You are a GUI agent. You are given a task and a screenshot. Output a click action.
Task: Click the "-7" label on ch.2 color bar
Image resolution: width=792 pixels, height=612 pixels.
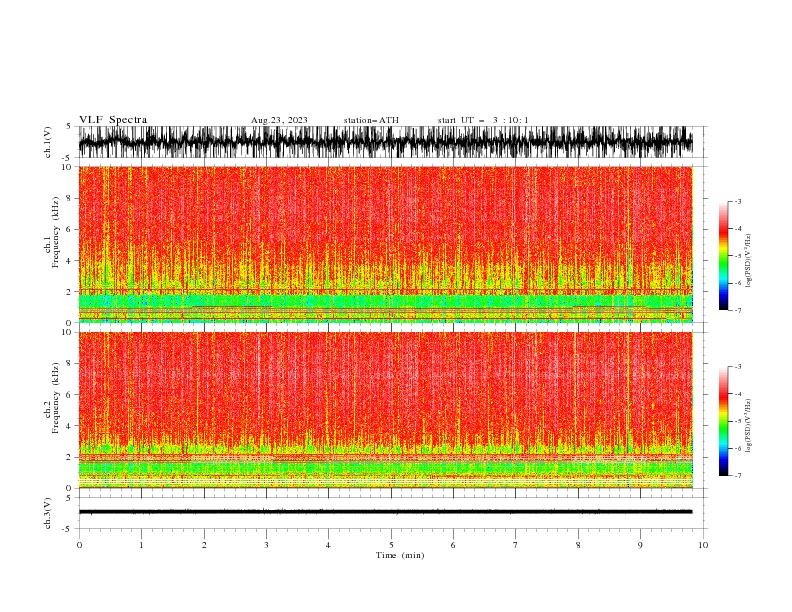point(737,475)
